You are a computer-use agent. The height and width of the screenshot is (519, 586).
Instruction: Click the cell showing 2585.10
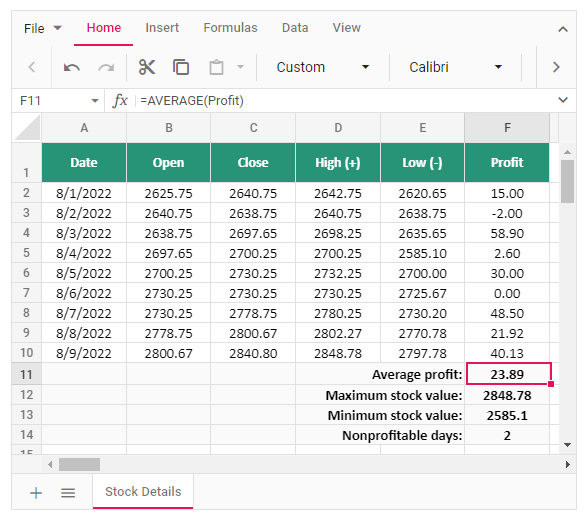422,253
